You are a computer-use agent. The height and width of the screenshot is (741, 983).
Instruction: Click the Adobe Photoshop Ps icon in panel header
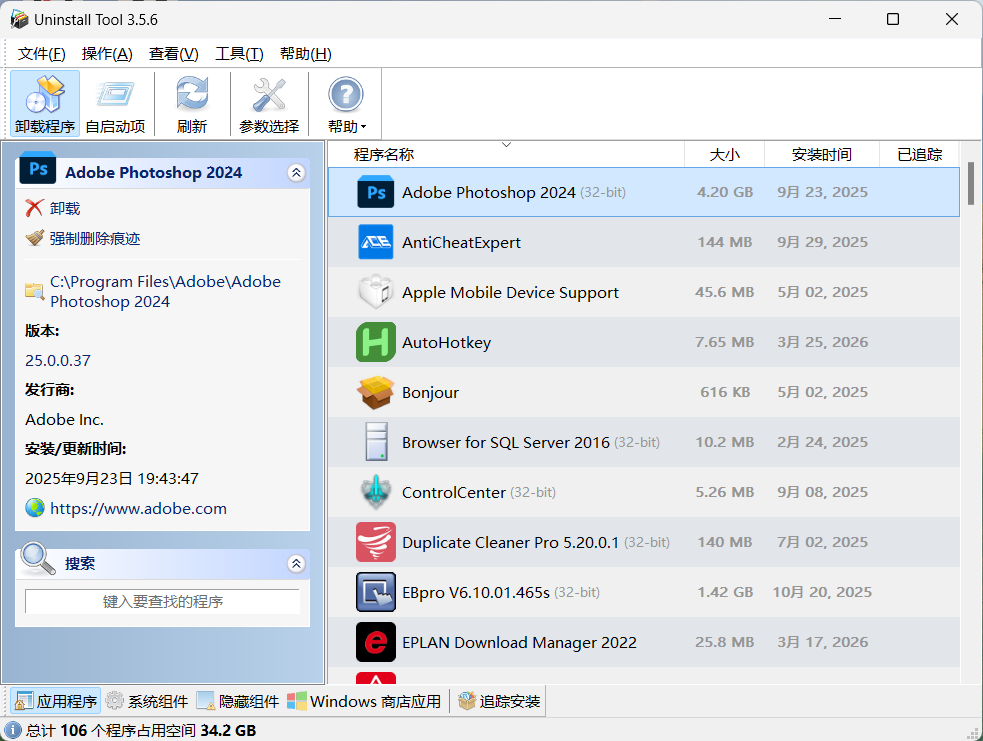click(x=37, y=171)
